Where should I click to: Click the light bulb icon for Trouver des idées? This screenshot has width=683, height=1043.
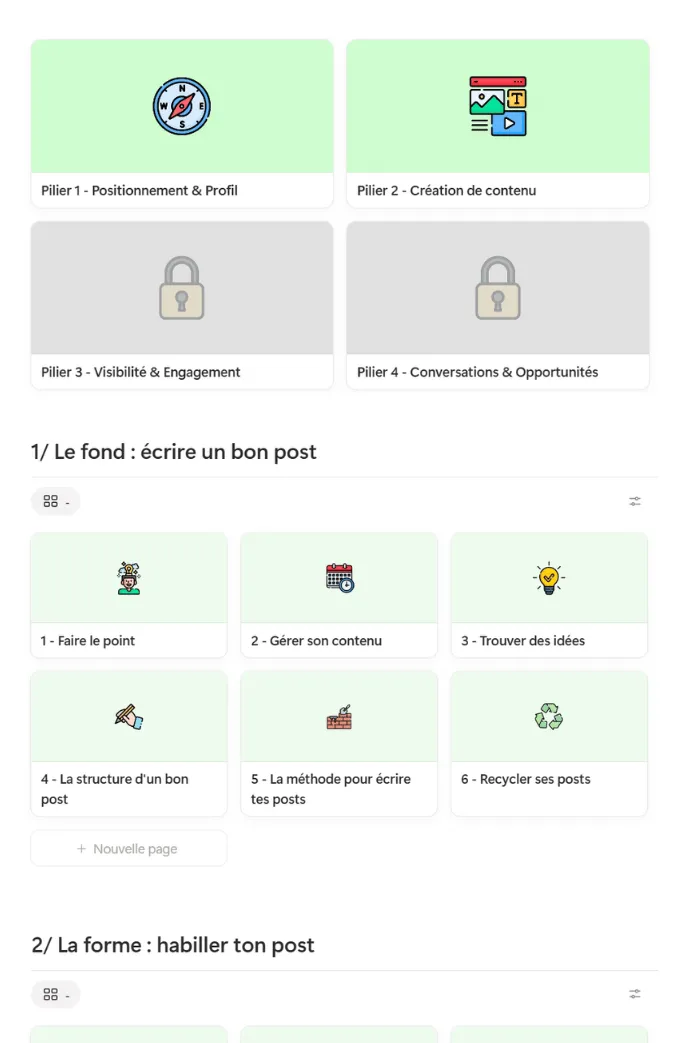click(x=549, y=578)
